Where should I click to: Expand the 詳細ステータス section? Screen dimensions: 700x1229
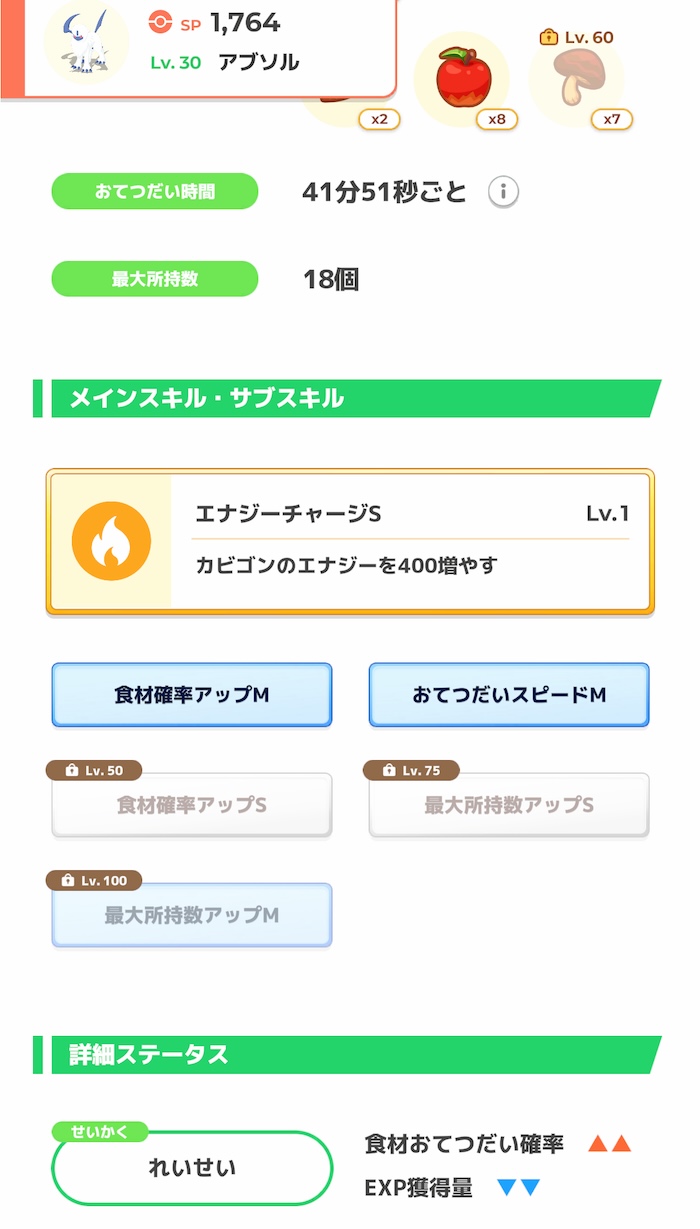(130, 1054)
